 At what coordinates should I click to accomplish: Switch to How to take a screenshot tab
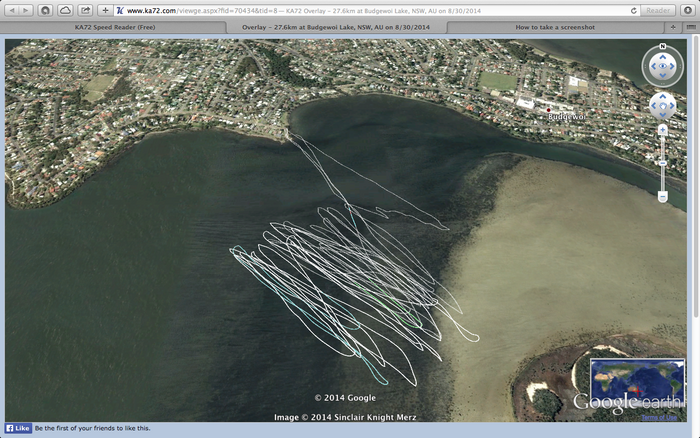pyautogui.click(x=557, y=27)
